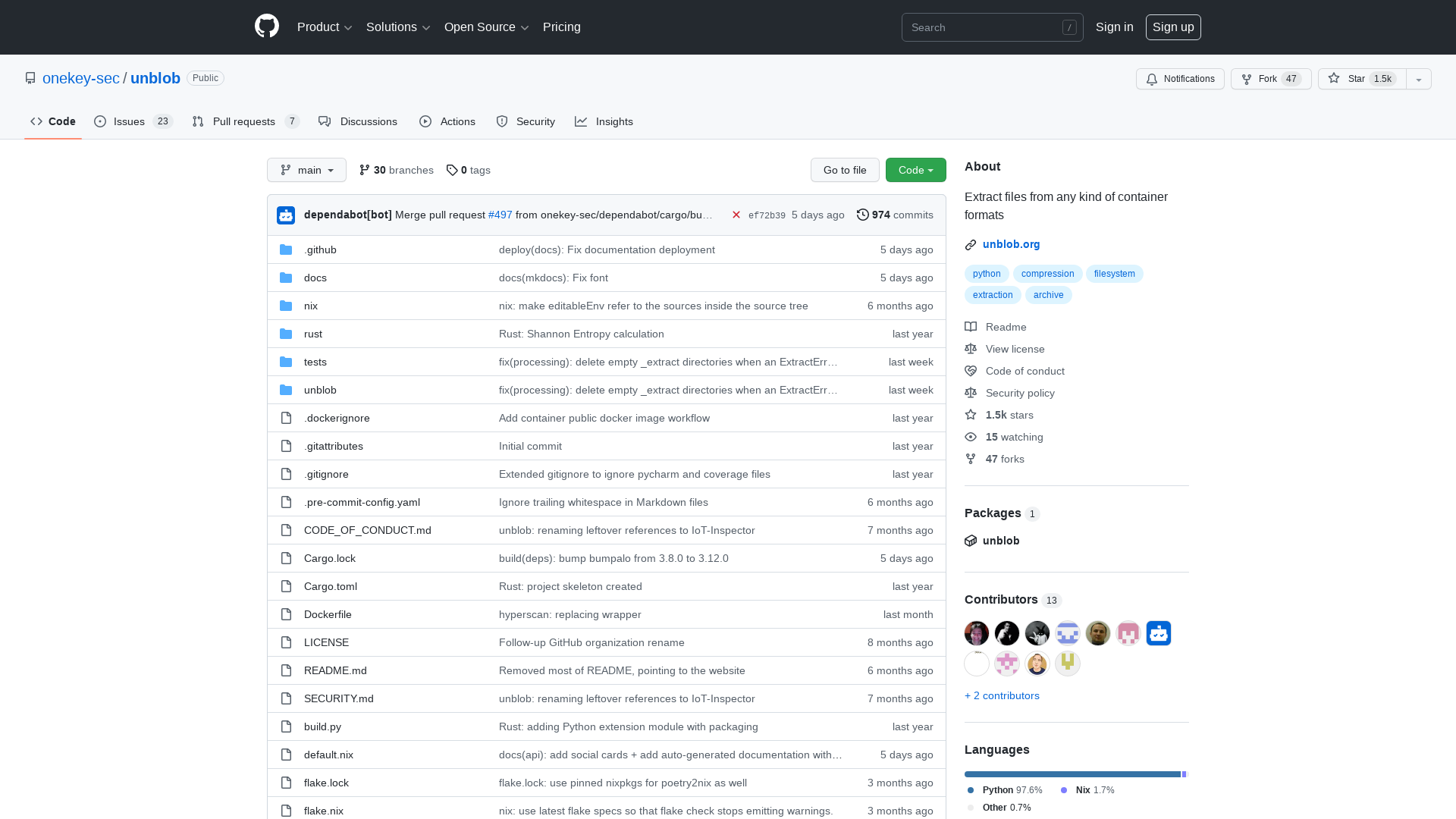Open the star lists dropdown arrow
Viewport: 1456px width, 819px height.
pyautogui.click(x=1419, y=79)
